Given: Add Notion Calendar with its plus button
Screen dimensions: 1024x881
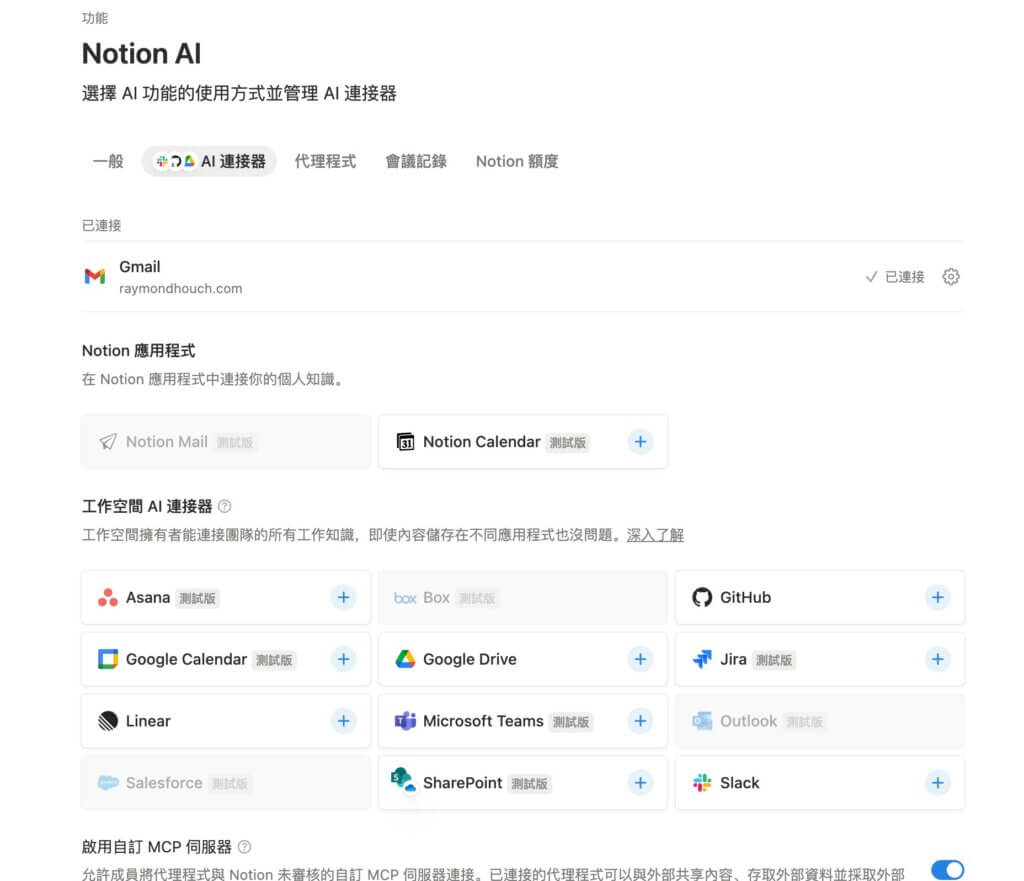Looking at the screenshot, I should click(x=640, y=441).
